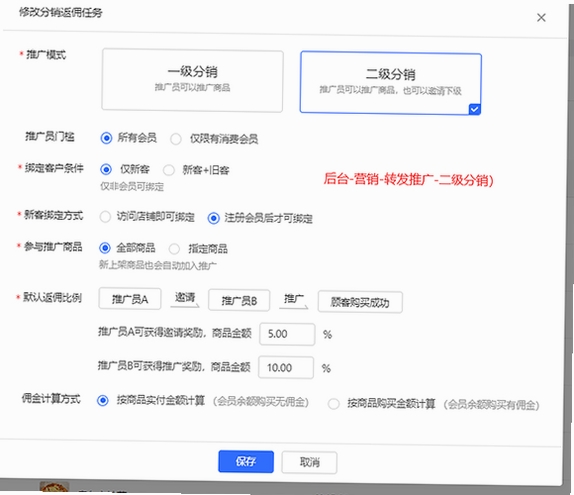Select 按商品实付金额计算 commission method

click(102, 400)
